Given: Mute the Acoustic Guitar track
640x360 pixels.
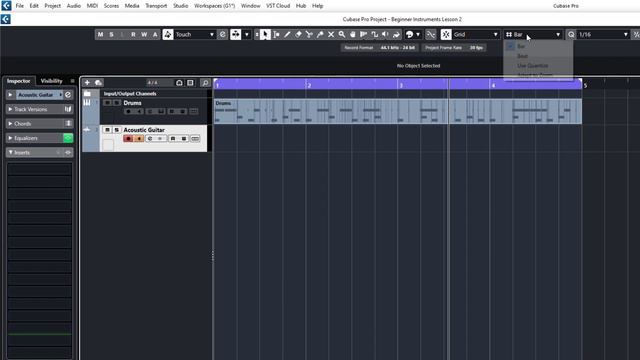Looking at the screenshot, I should point(107,130).
